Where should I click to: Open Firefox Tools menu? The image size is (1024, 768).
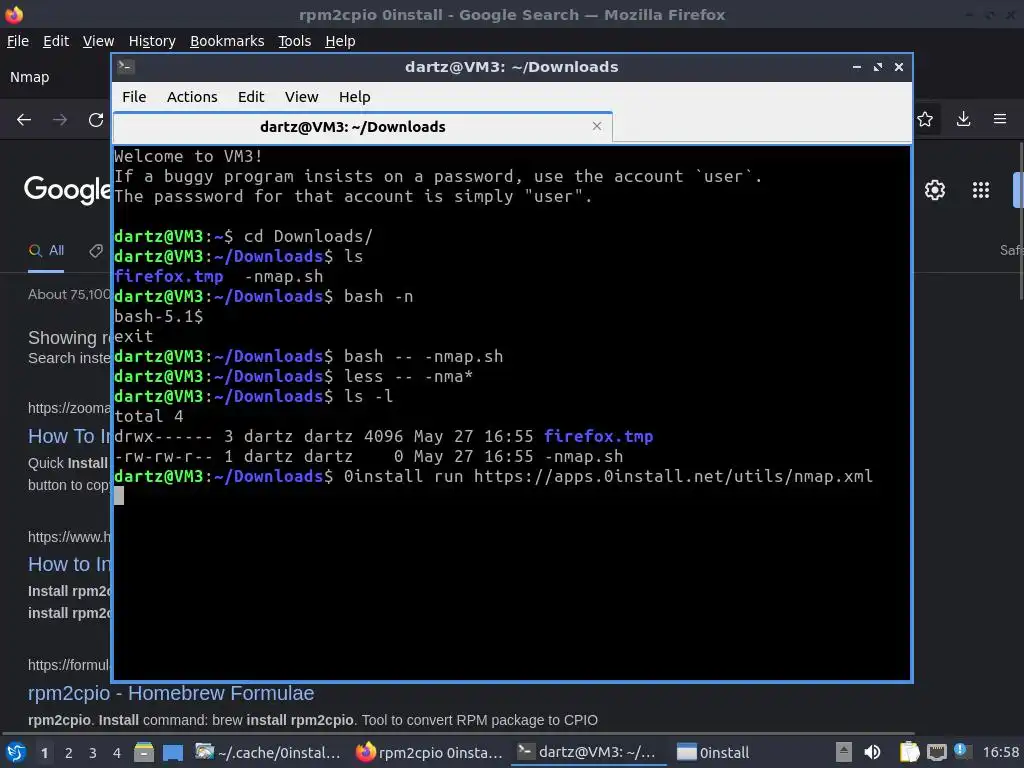(x=295, y=41)
